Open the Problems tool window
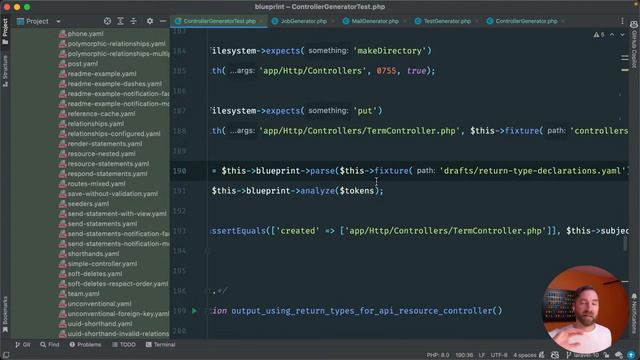Screen dimensions: 640x360 (x=85, y=345)
